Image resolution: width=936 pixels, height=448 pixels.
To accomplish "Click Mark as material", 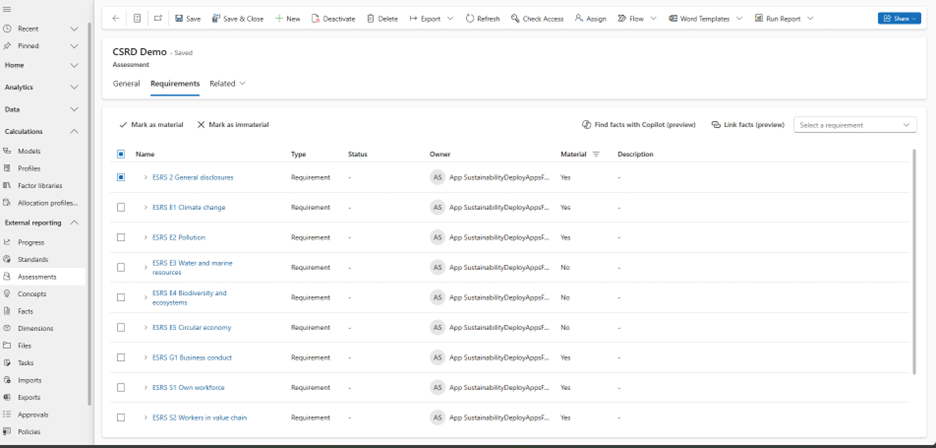I will click(151, 125).
